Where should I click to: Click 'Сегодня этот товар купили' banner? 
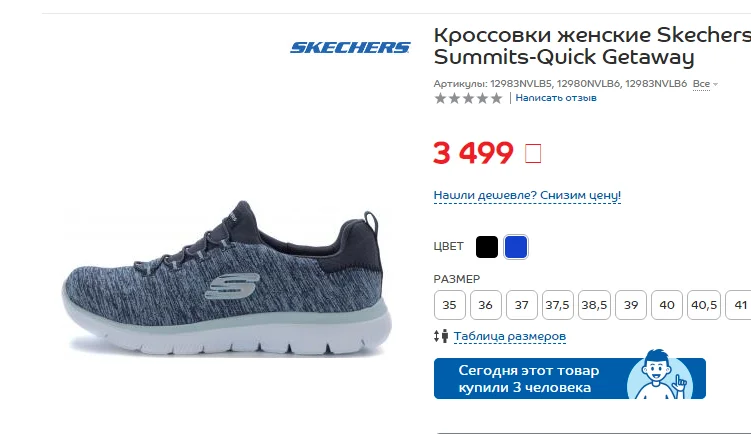coord(569,378)
